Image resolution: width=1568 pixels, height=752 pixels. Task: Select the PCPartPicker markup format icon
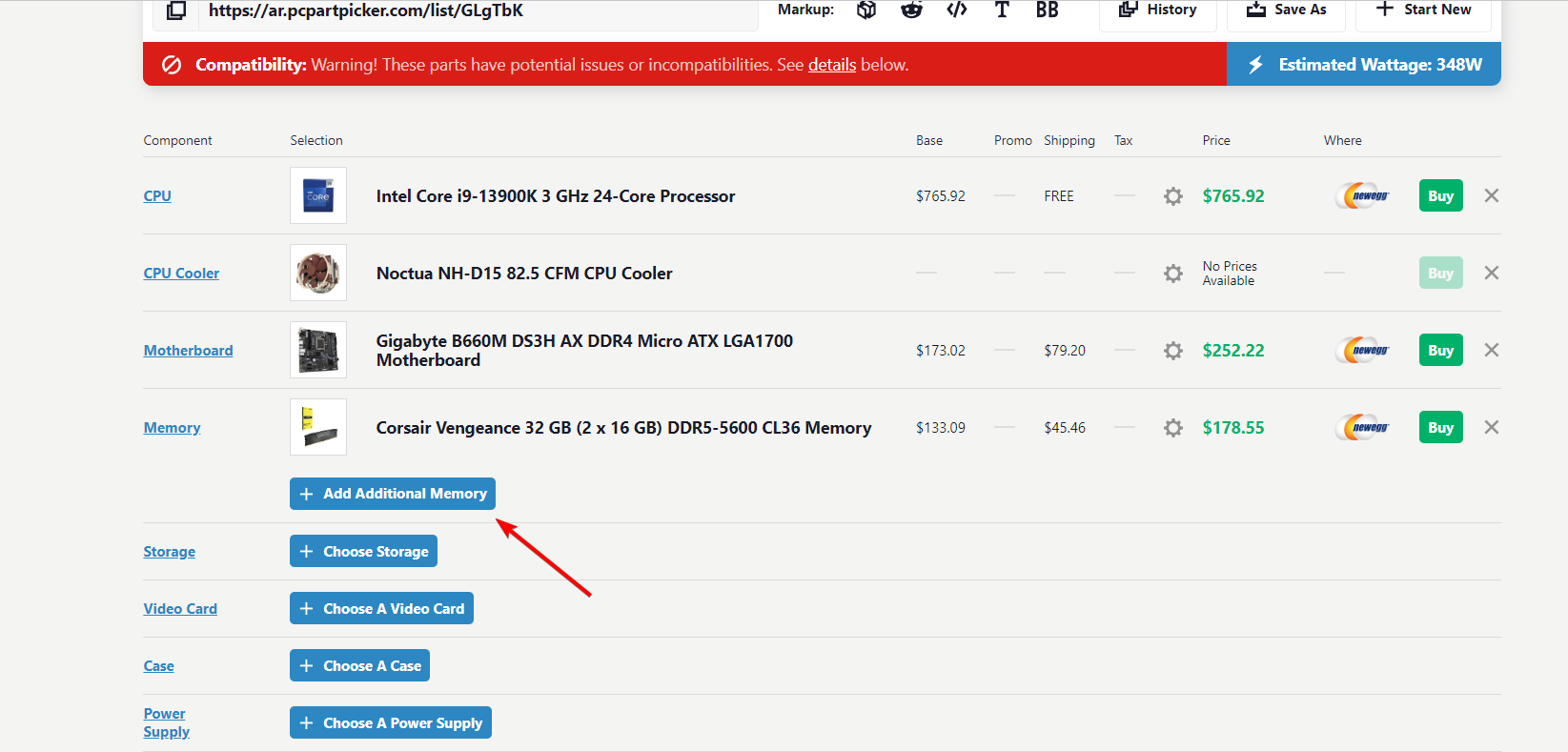(866, 10)
